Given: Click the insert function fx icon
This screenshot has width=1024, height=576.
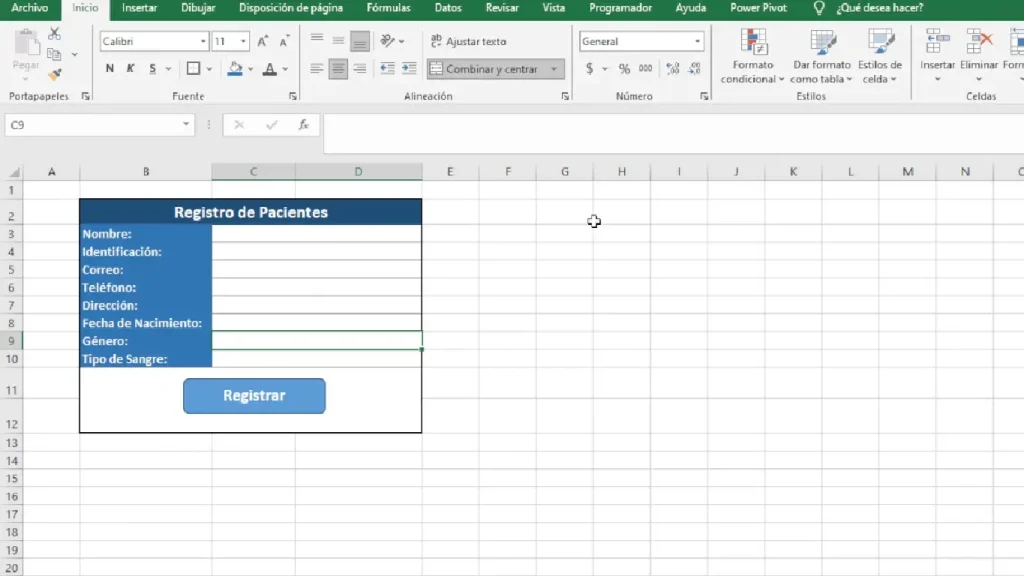Looking at the screenshot, I should pyautogui.click(x=304, y=125).
